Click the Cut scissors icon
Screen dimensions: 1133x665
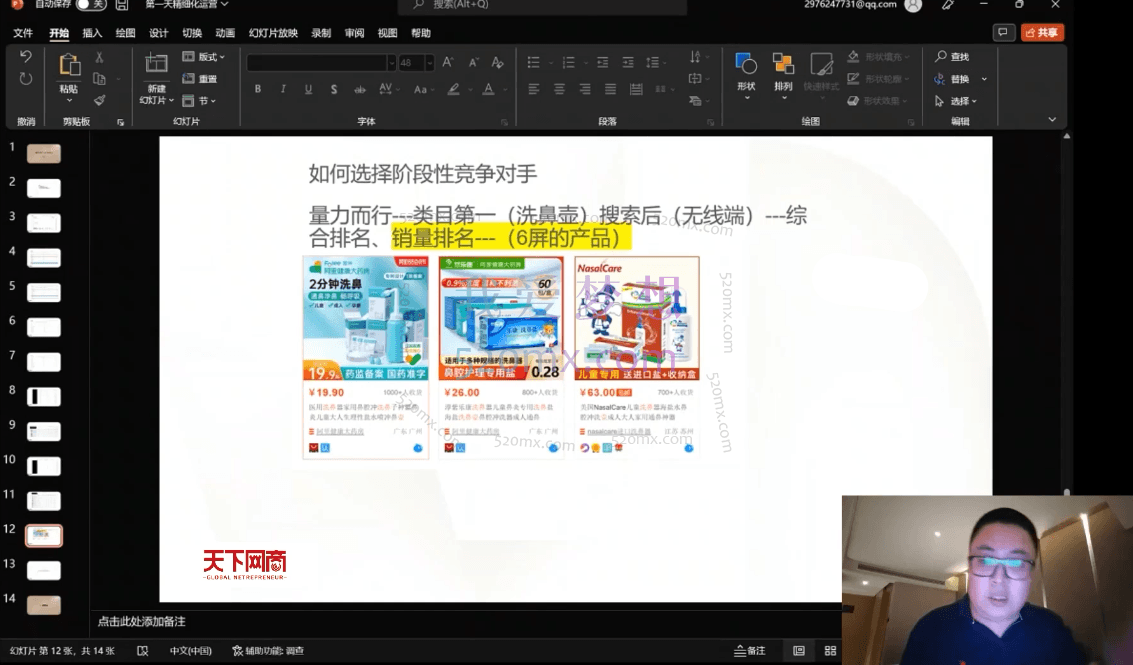pos(100,57)
